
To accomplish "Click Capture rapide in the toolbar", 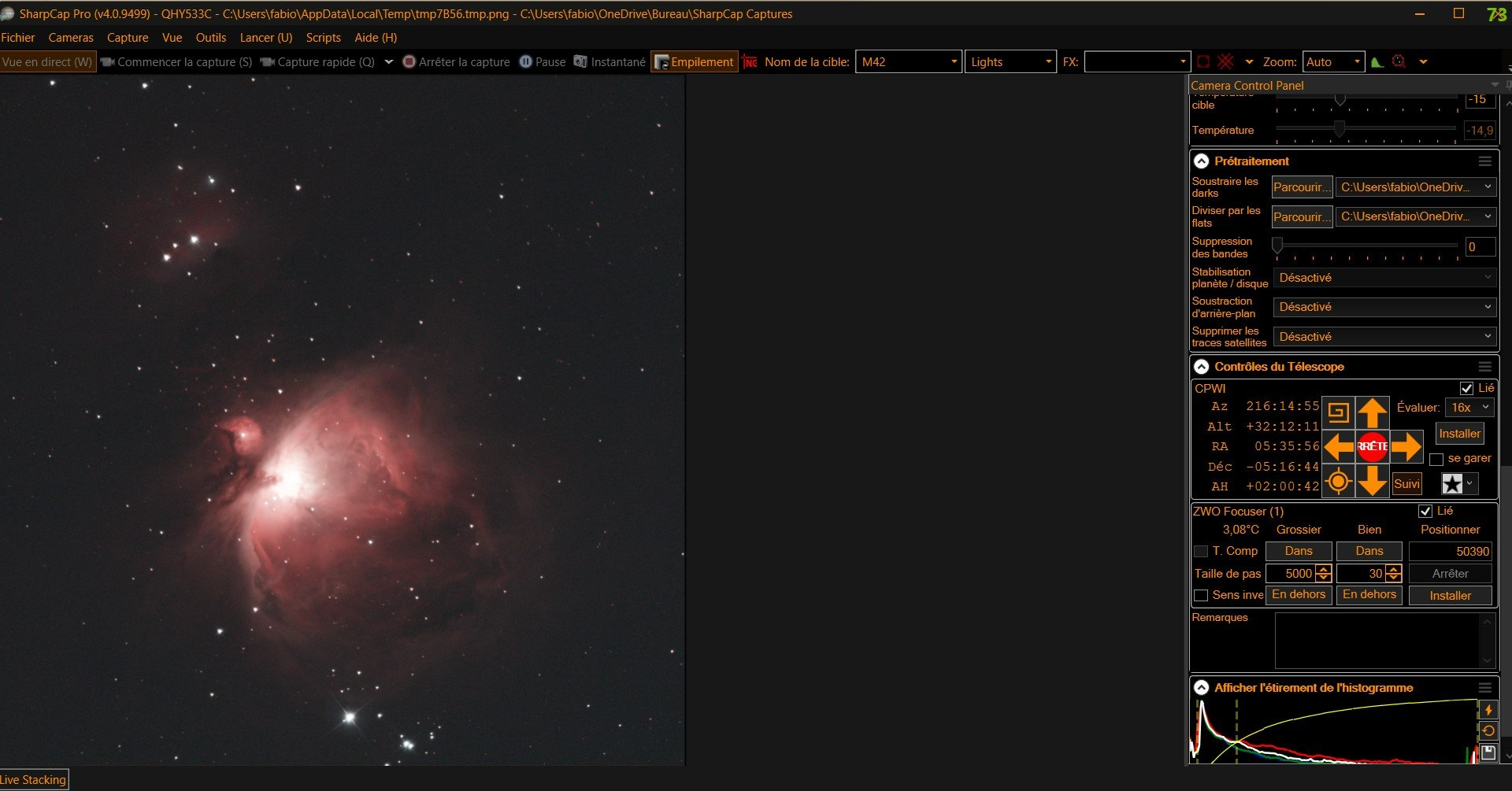I will (x=317, y=62).
